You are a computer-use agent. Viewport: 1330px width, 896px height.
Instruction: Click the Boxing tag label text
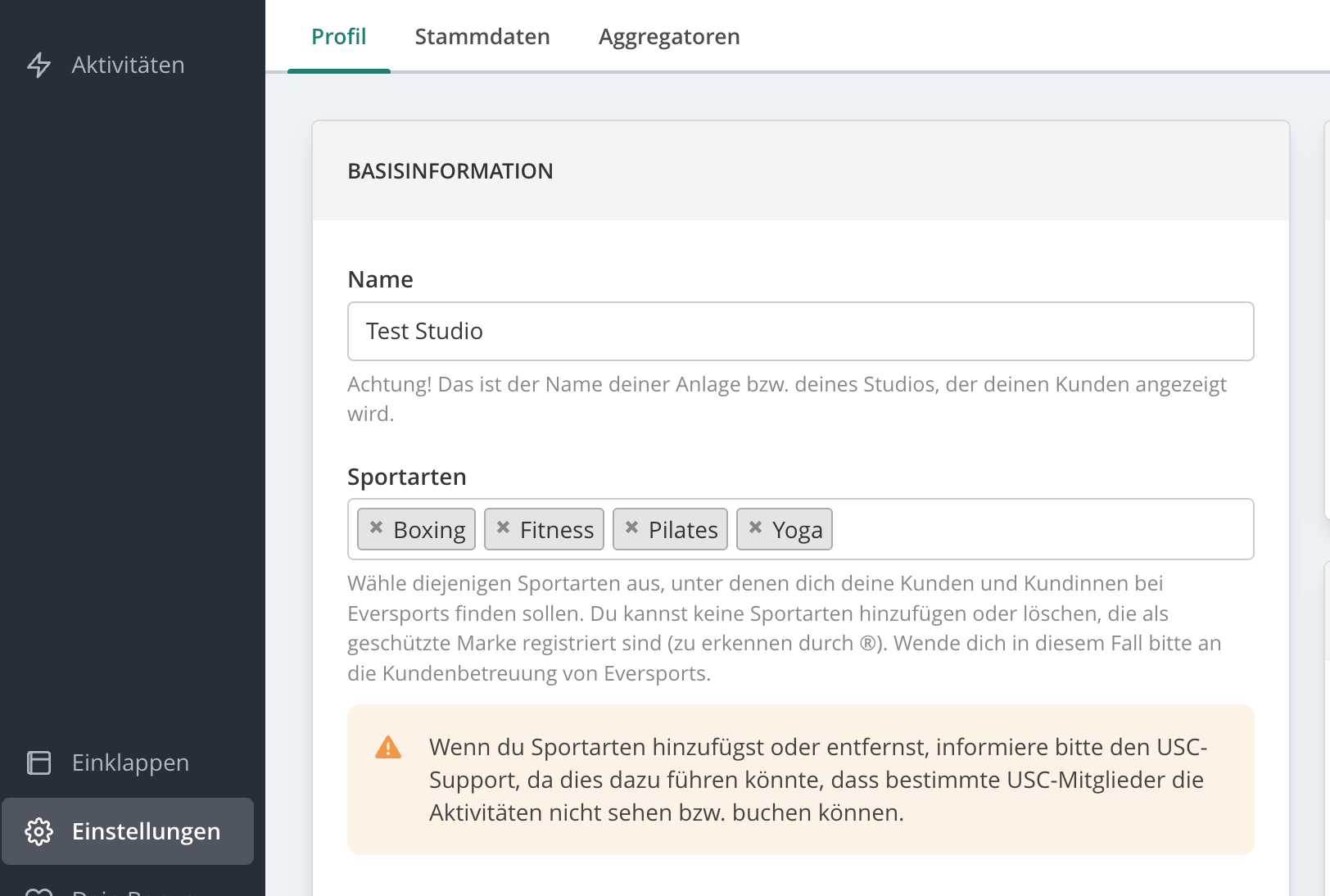click(429, 530)
